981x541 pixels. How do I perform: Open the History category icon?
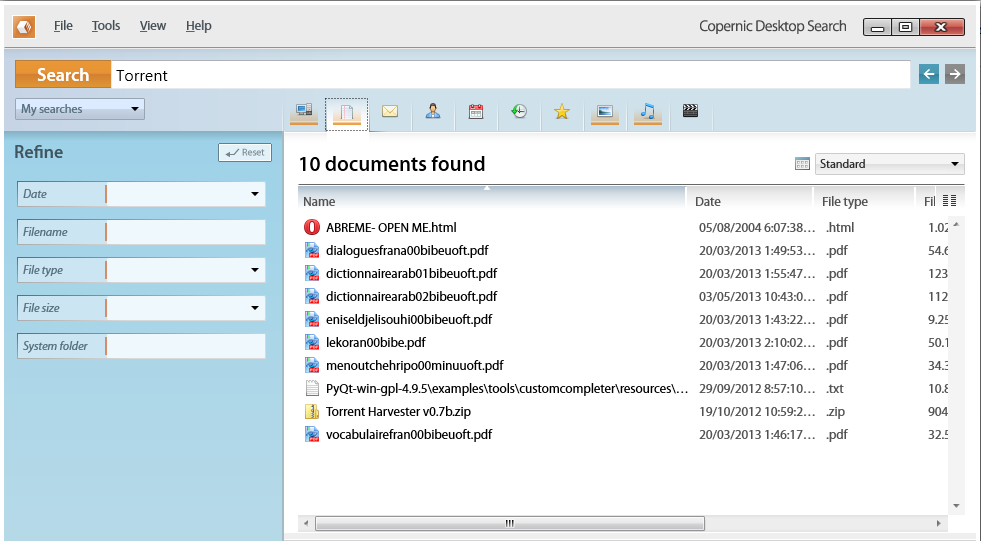(x=519, y=112)
